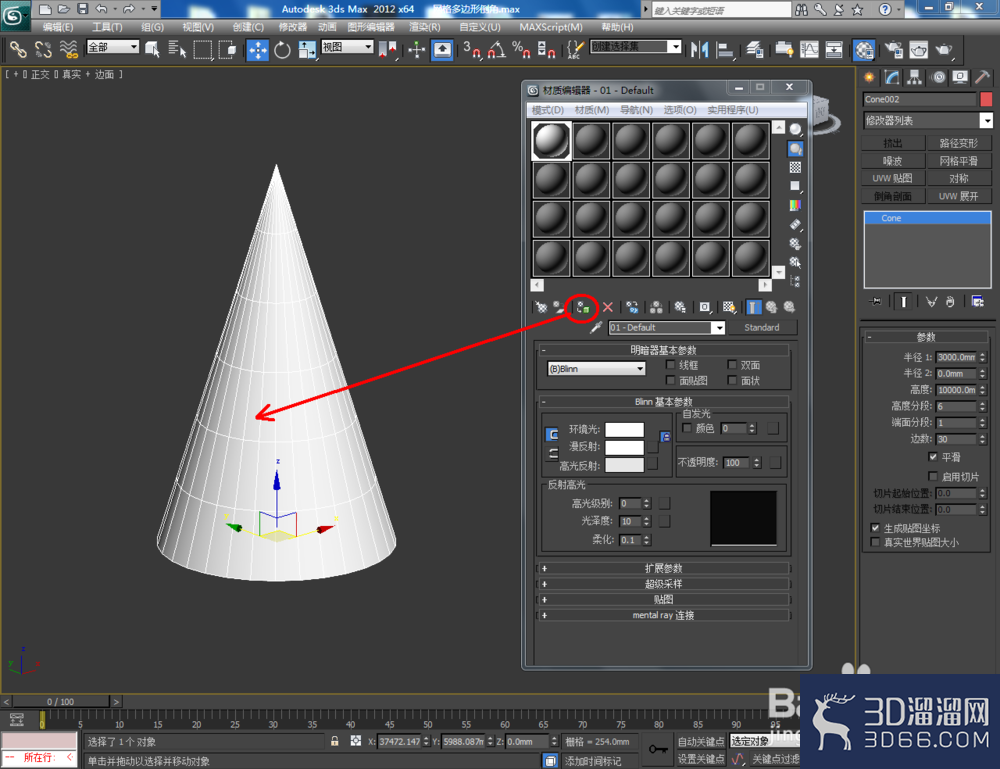Expand the mental ray 连接 rollout
Viewport: 1000px width, 769px height.
point(663,615)
